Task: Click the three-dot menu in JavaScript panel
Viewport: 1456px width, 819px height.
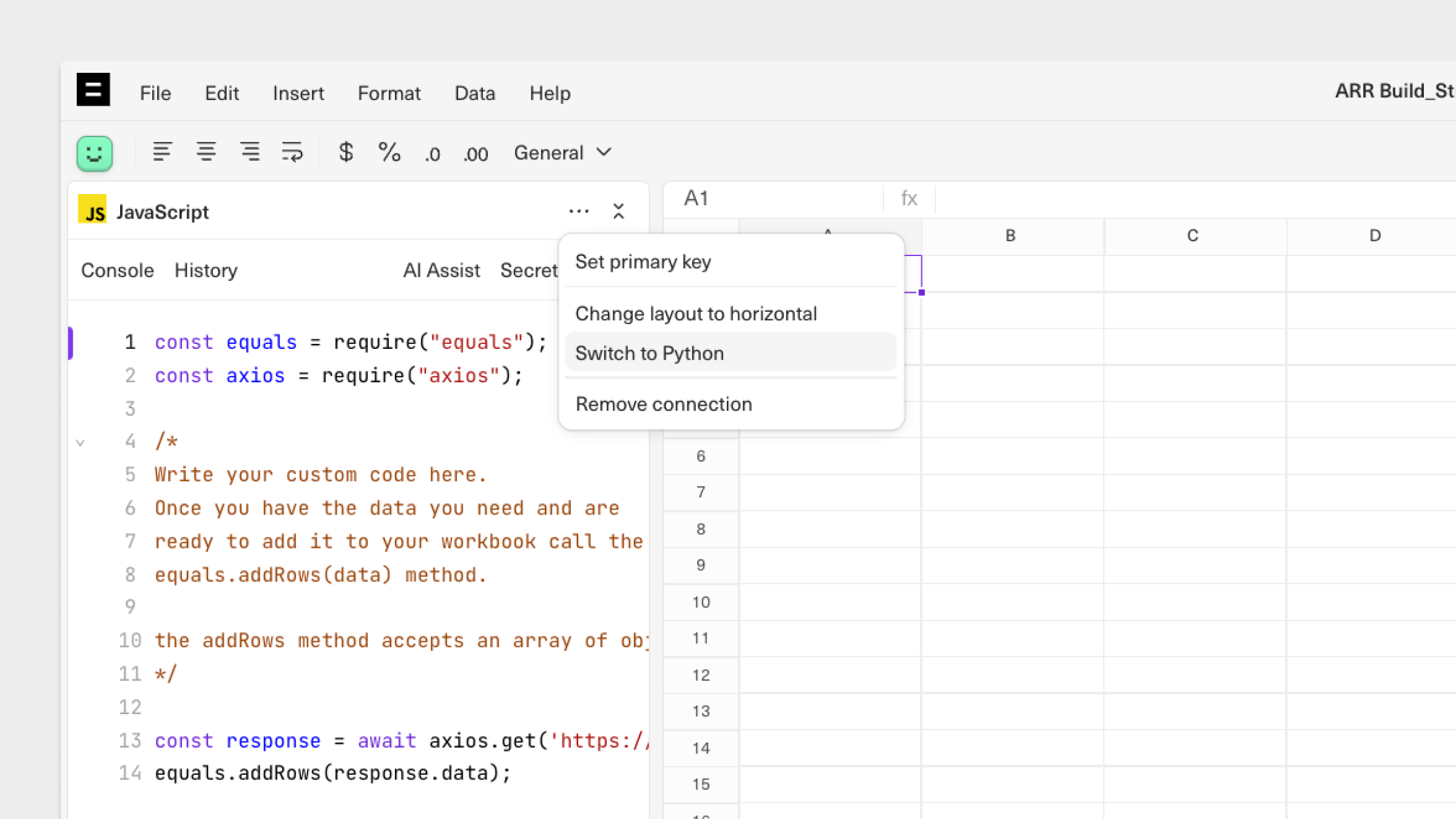Action: 579,211
